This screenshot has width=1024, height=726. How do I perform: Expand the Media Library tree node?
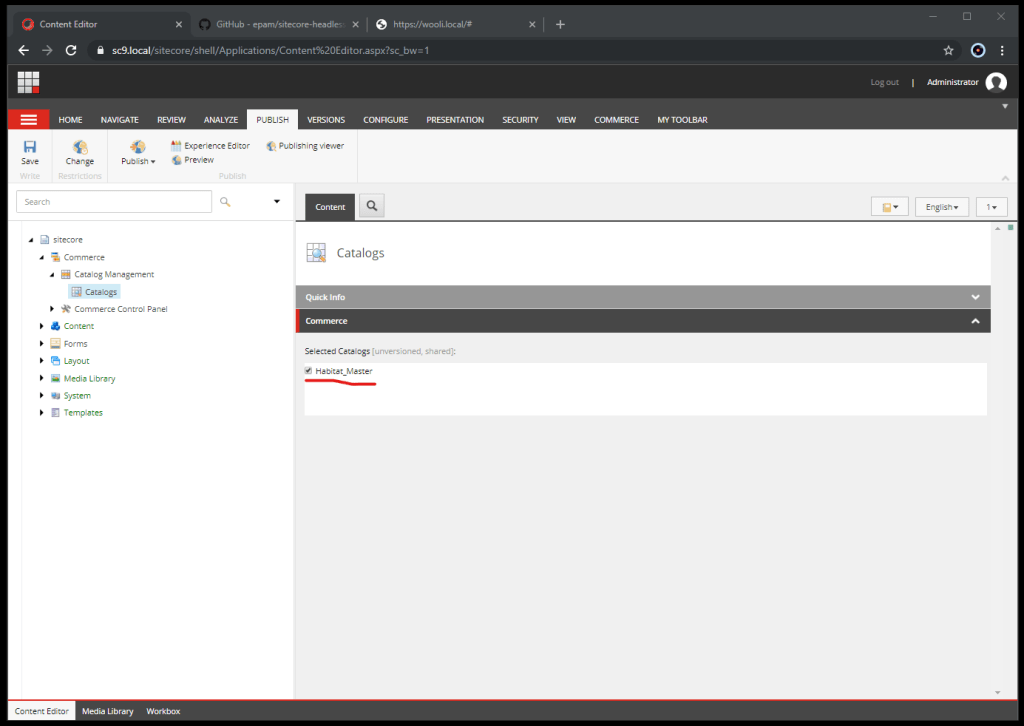[x=42, y=379]
